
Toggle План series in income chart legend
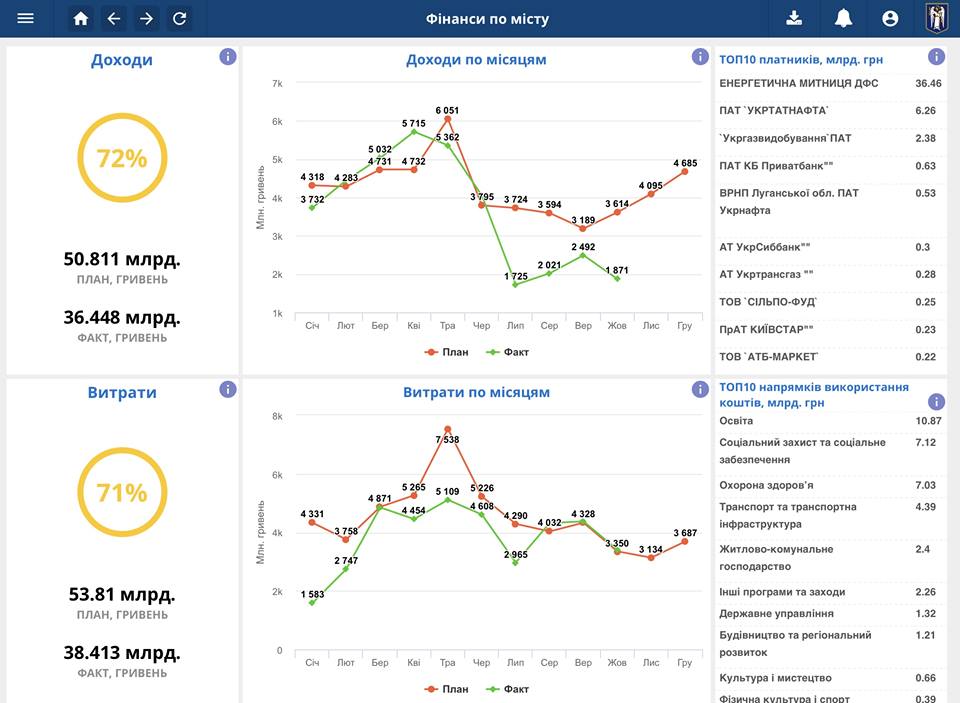pyautogui.click(x=446, y=352)
